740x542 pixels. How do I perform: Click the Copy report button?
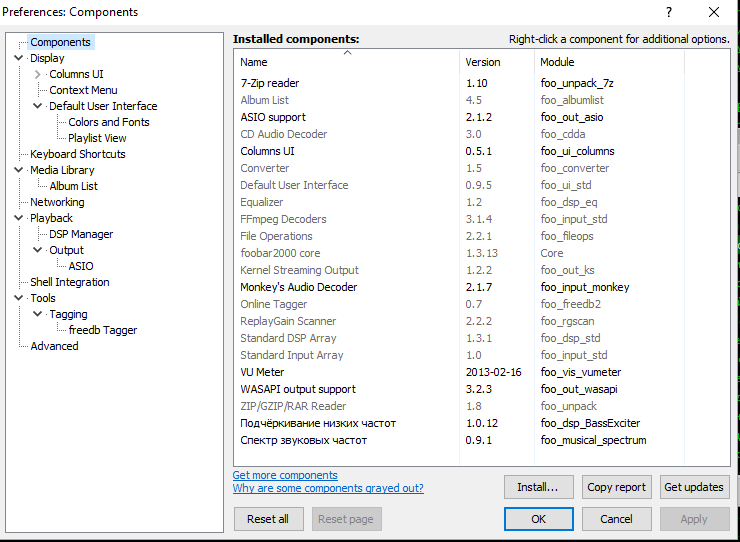pyautogui.click(x=616, y=487)
